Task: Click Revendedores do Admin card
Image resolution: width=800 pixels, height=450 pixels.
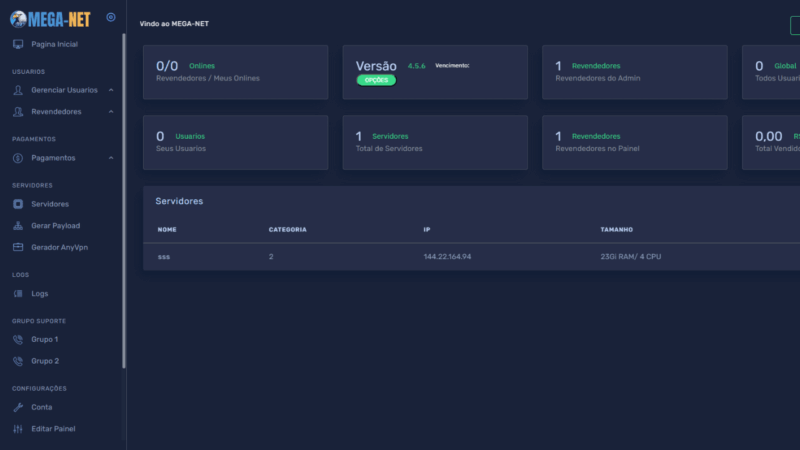Action: [x=635, y=72]
